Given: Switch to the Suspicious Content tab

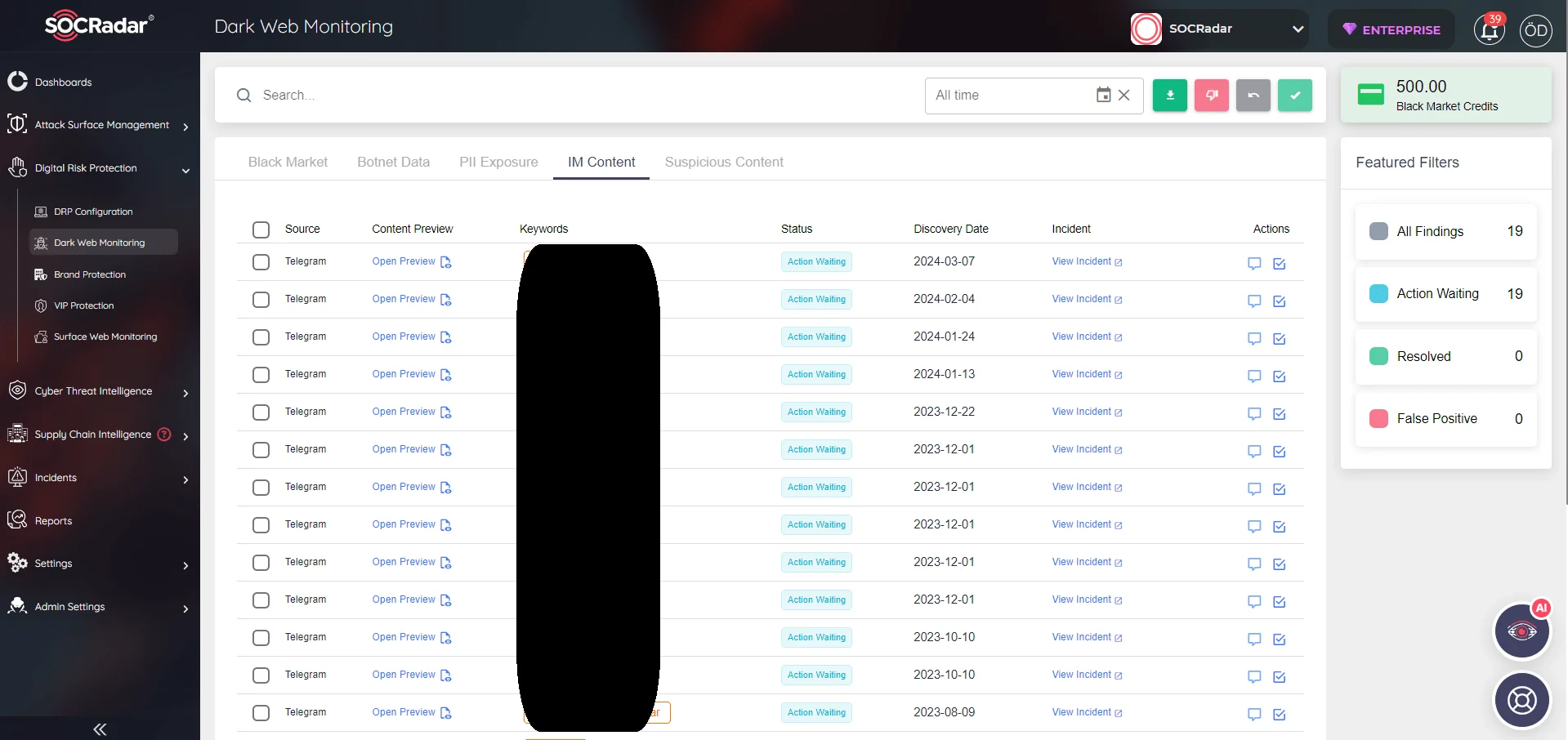Looking at the screenshot, I should [x=724, y=162].
